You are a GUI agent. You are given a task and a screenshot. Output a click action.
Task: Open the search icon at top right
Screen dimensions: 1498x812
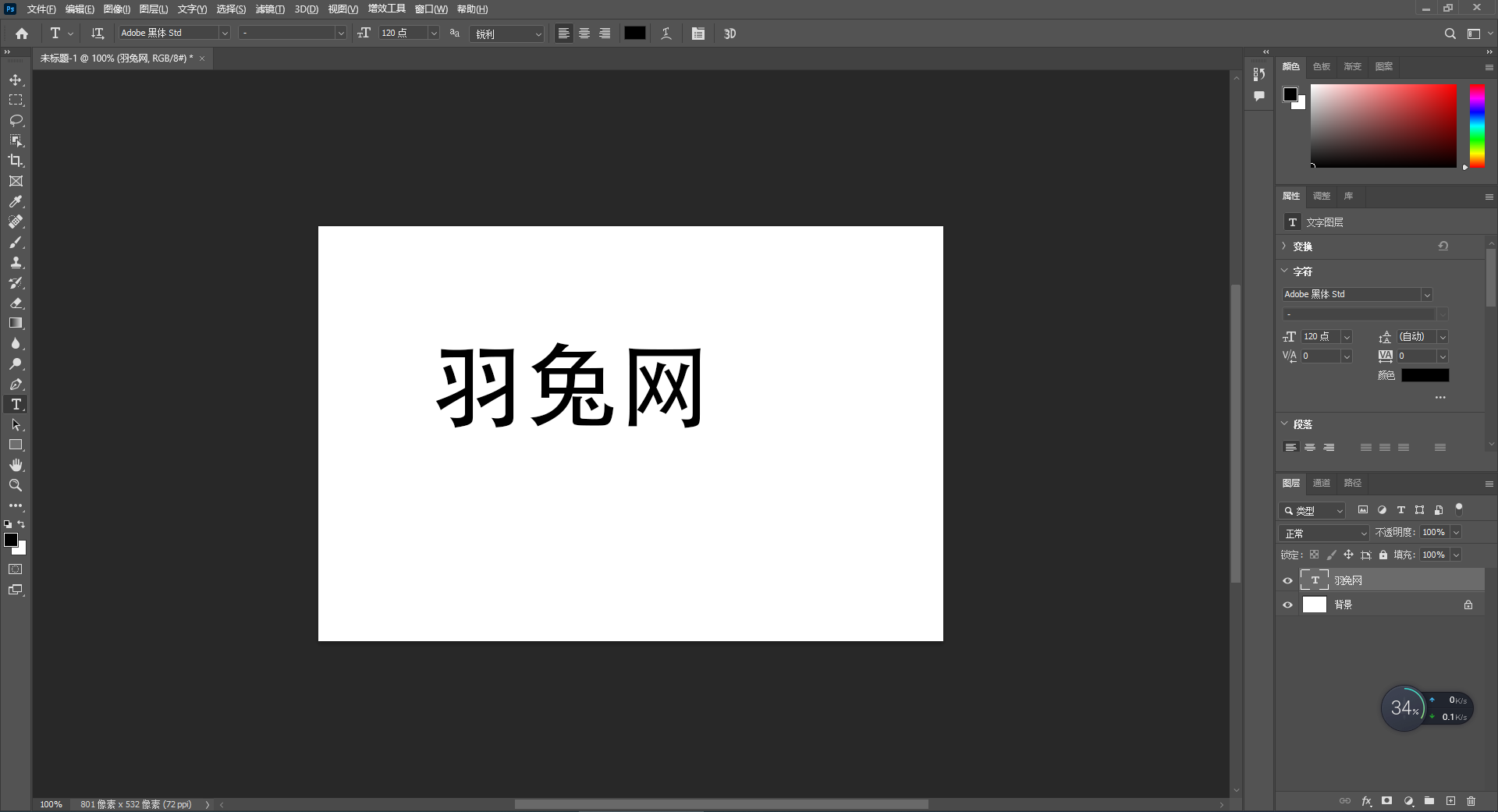[1450, 34]
